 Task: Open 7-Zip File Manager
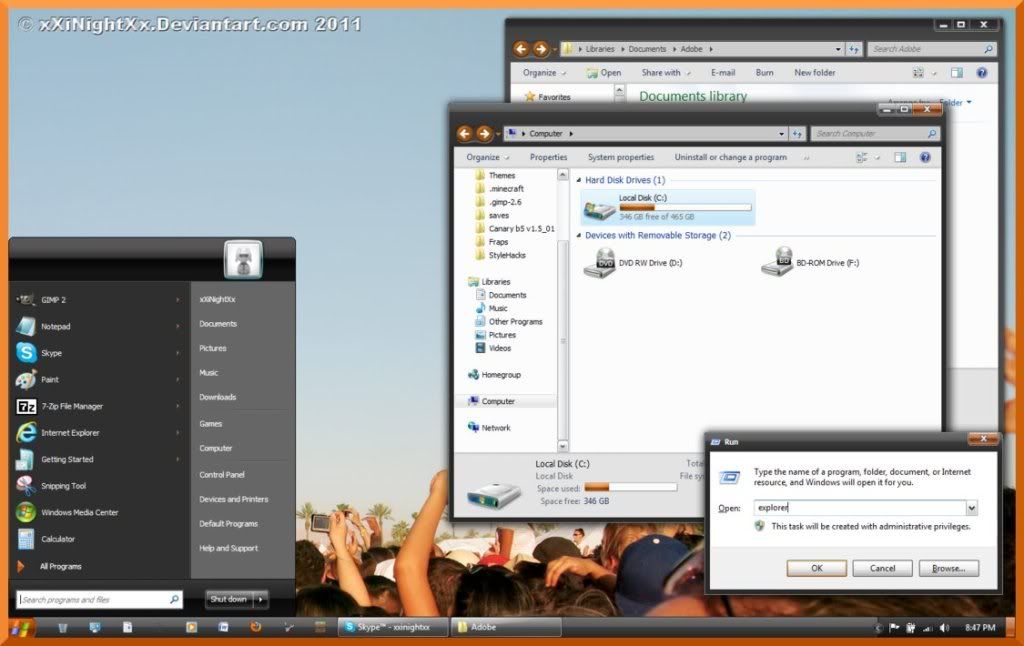click(x=98, y=406)
